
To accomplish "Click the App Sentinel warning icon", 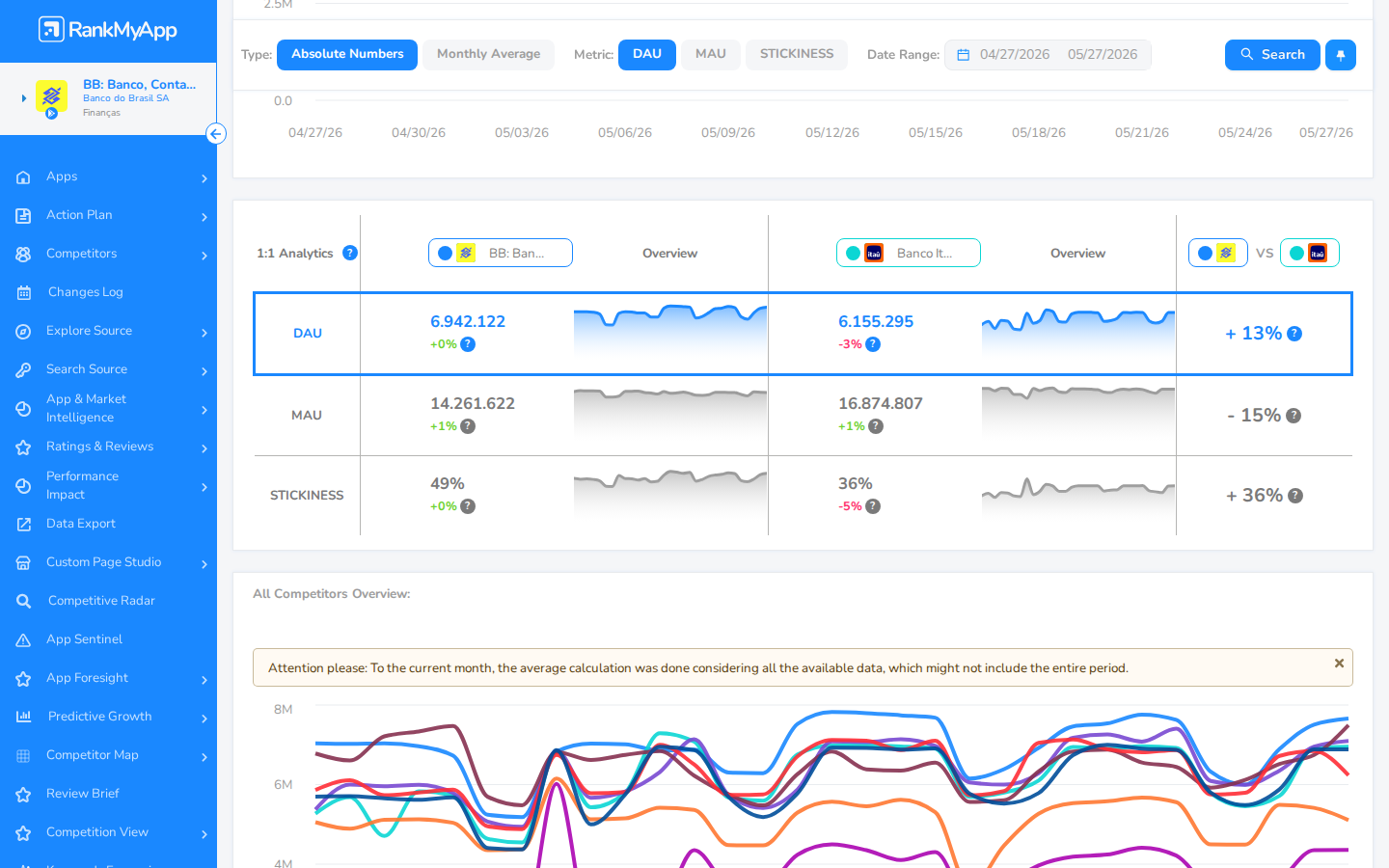I will [23, 640].
